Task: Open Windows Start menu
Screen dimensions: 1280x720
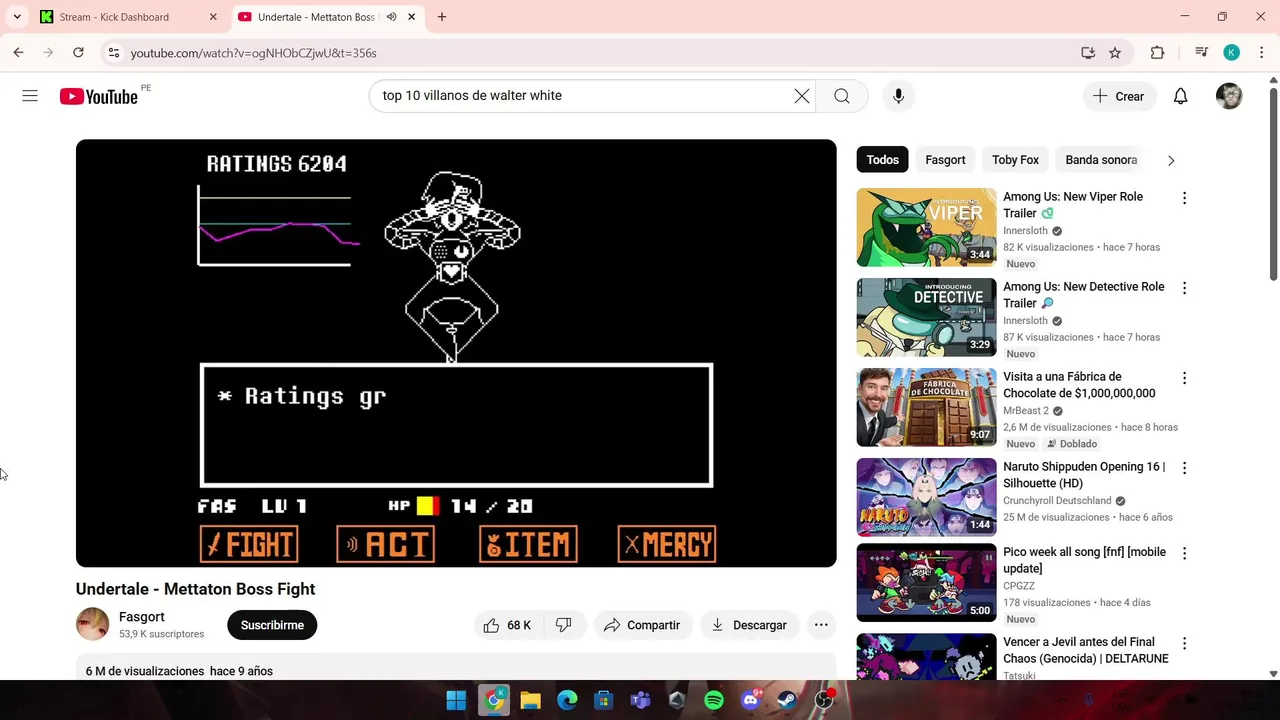Action: tap(456, 701)
